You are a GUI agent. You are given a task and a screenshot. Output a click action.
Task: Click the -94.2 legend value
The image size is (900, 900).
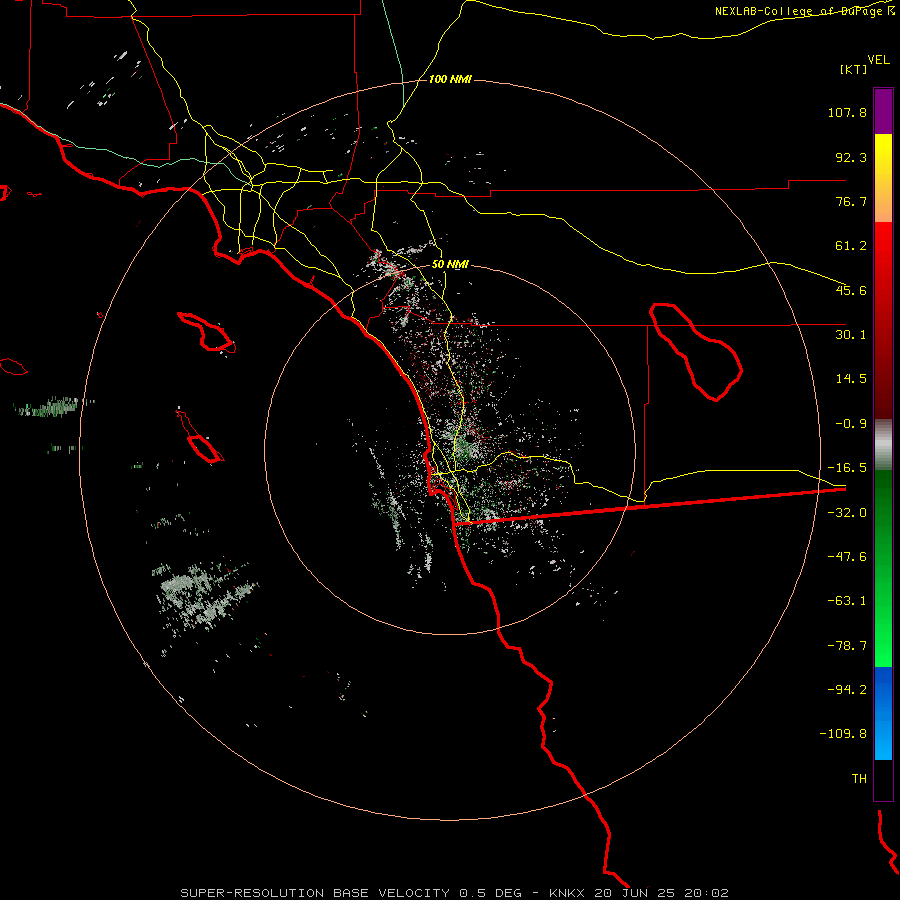click(x=847, y=689)
